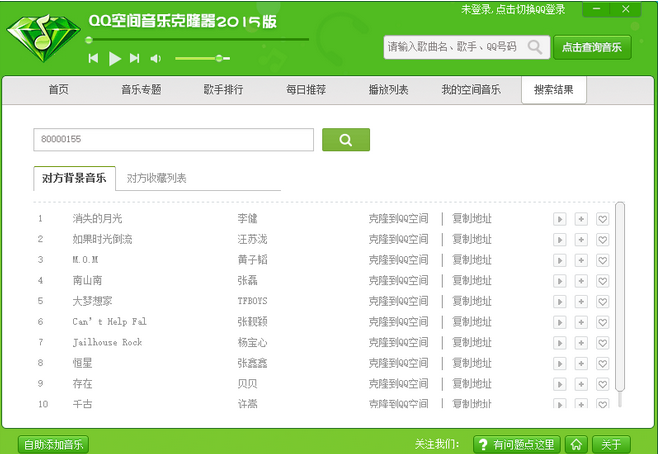
Task: Select artist name 李健
Action: pyautogui.click(x=248, y=219)
